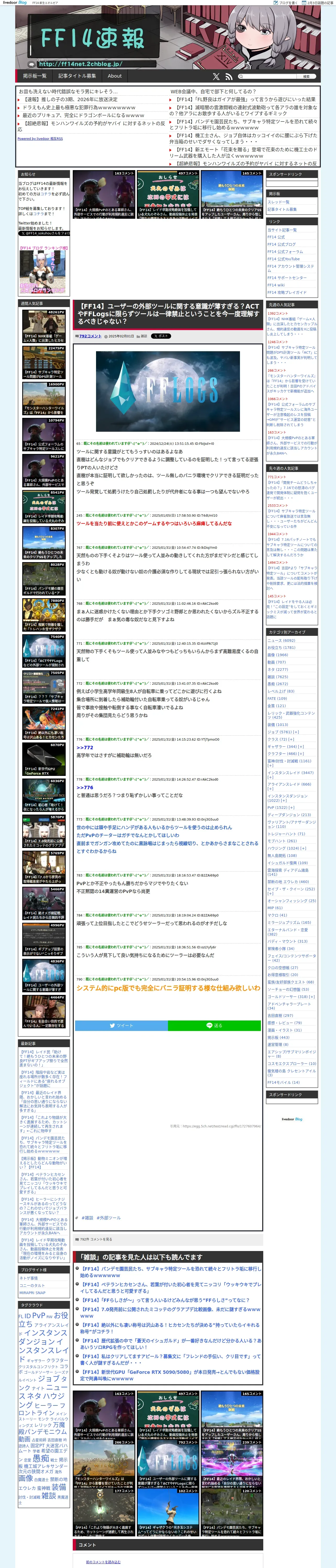Open the 792コメント link under the title

90,336
